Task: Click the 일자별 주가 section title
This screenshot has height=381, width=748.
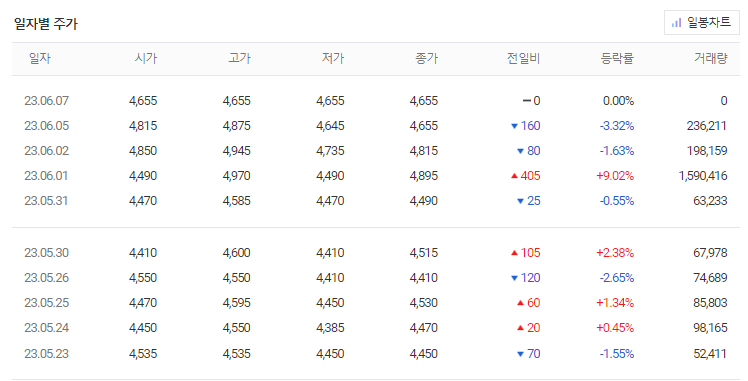Action: pos(46,24)
